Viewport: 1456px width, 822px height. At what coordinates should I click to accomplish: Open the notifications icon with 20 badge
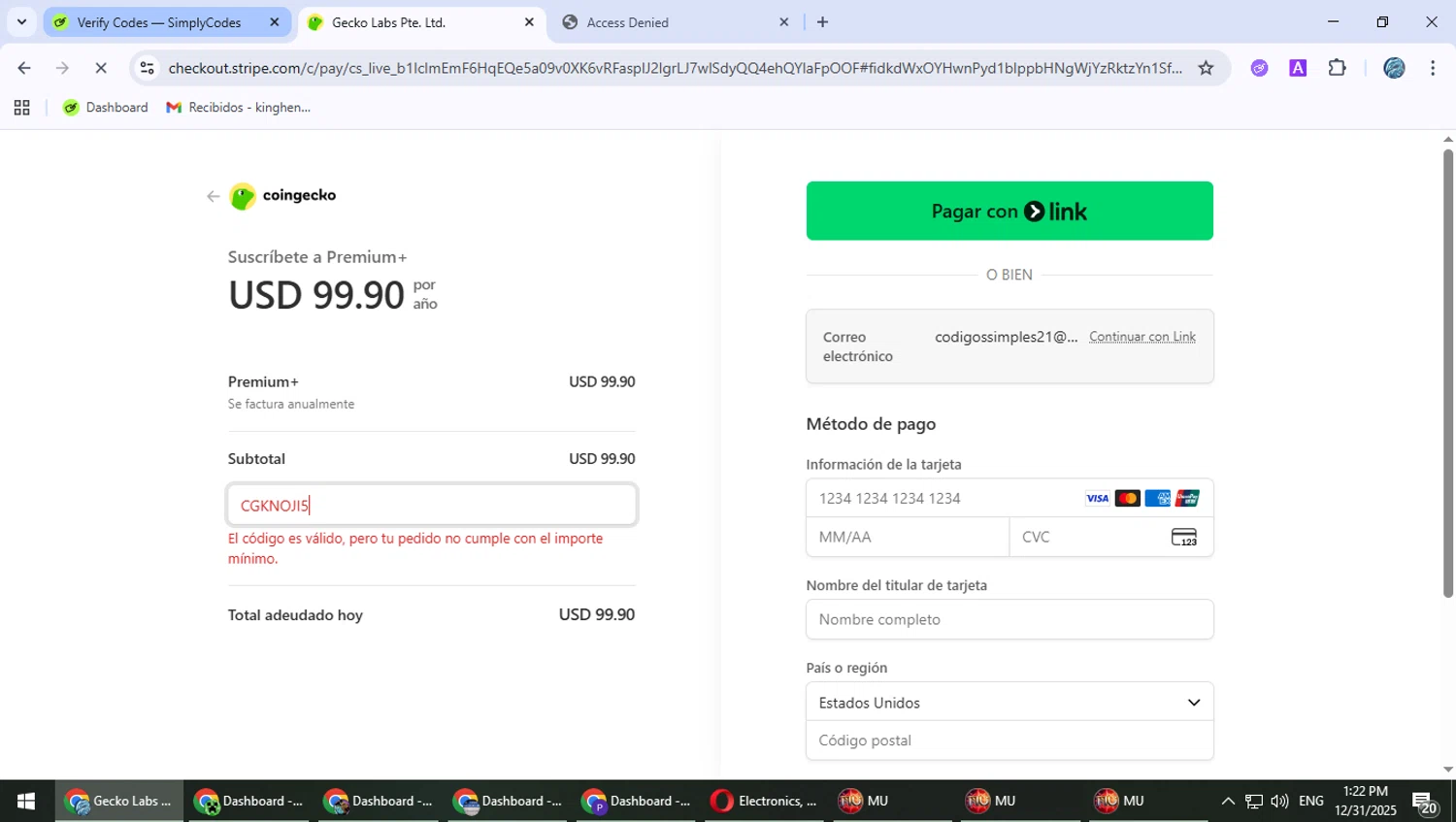coord(1426,803)
